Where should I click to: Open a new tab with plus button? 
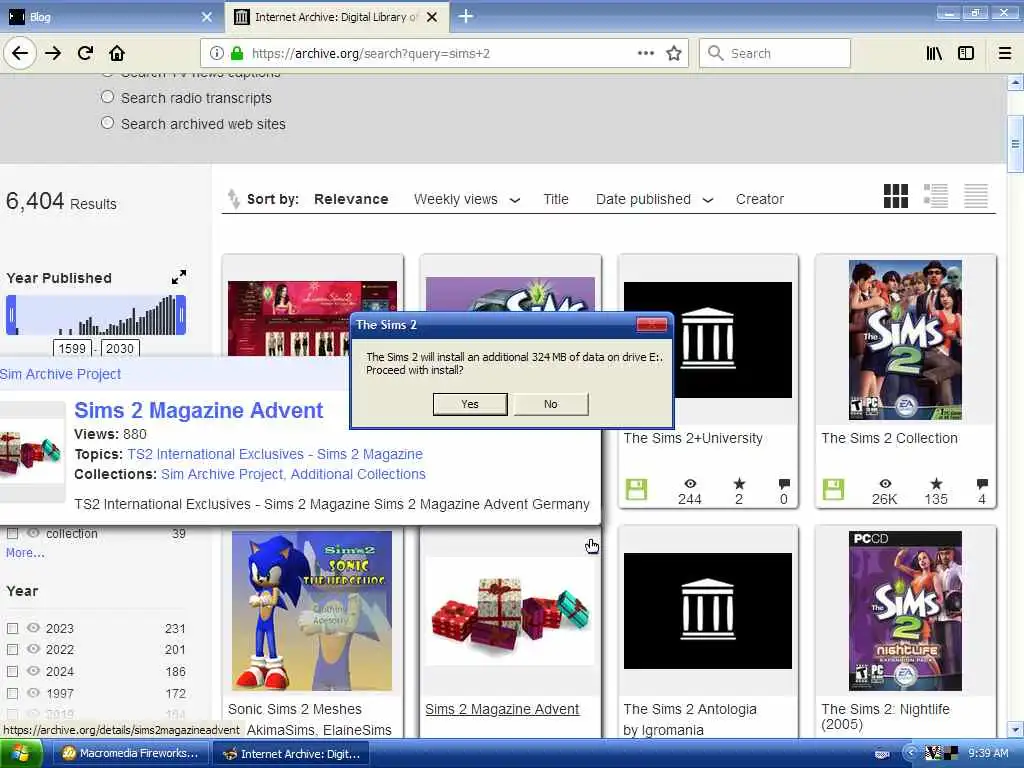[x=466, y=16]
